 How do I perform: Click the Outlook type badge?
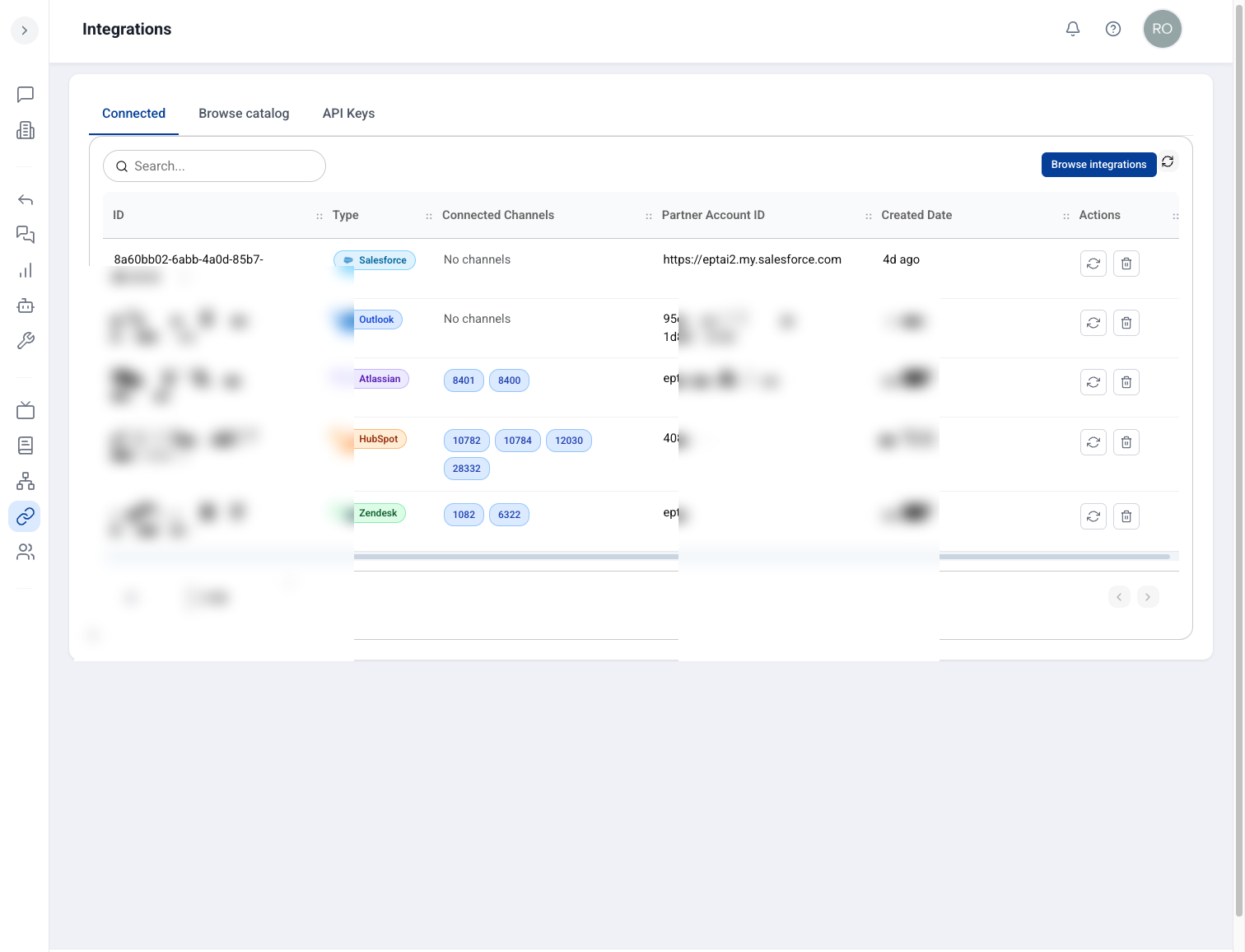coord(368,320)
